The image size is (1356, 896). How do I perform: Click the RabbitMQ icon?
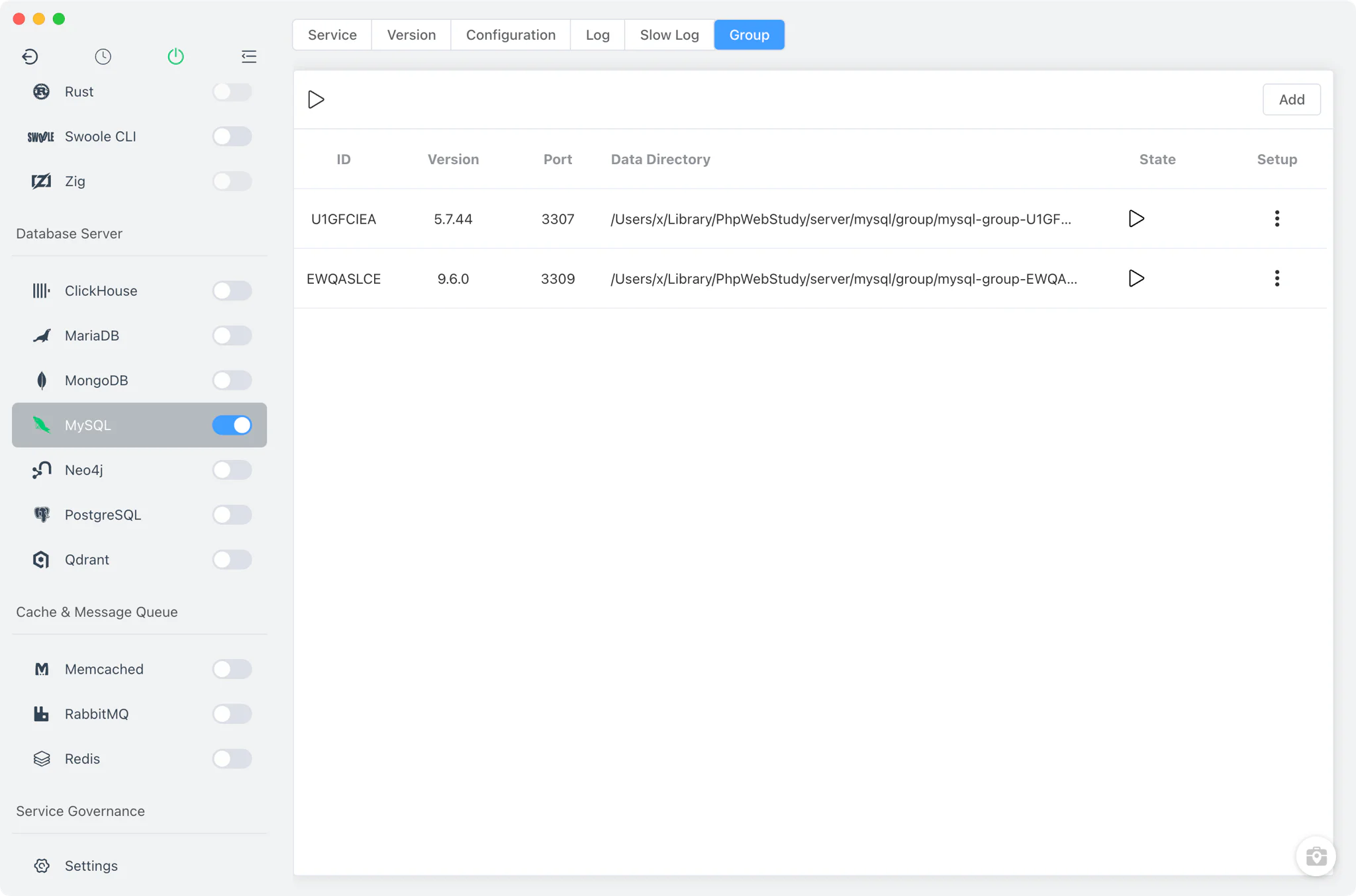click(x=41, y=714)
